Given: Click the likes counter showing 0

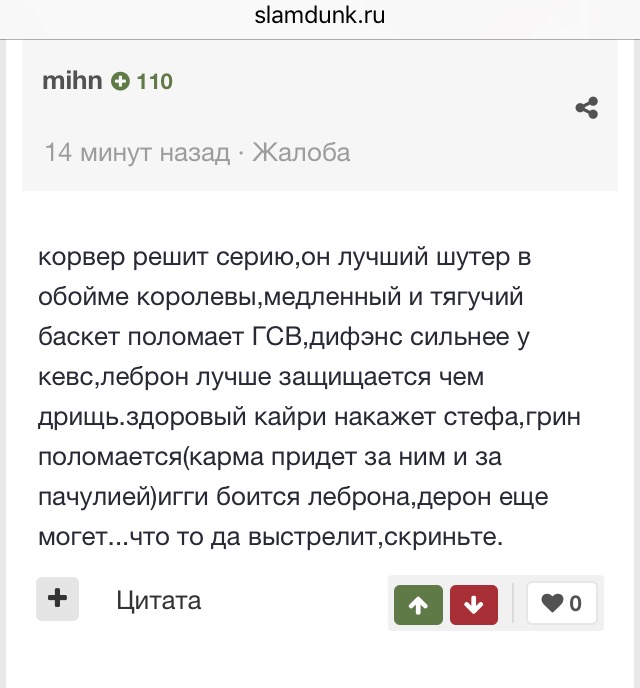Looking at the screenshot, I should pos(576,604).
